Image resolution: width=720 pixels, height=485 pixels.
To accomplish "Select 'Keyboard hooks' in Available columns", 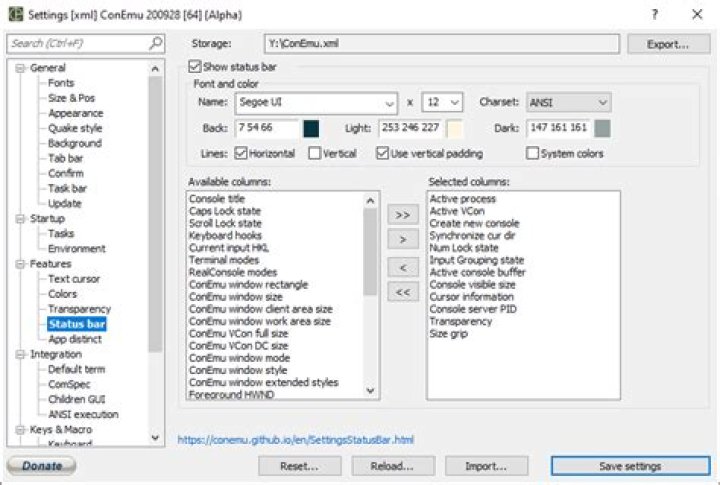I will point(225,236).
